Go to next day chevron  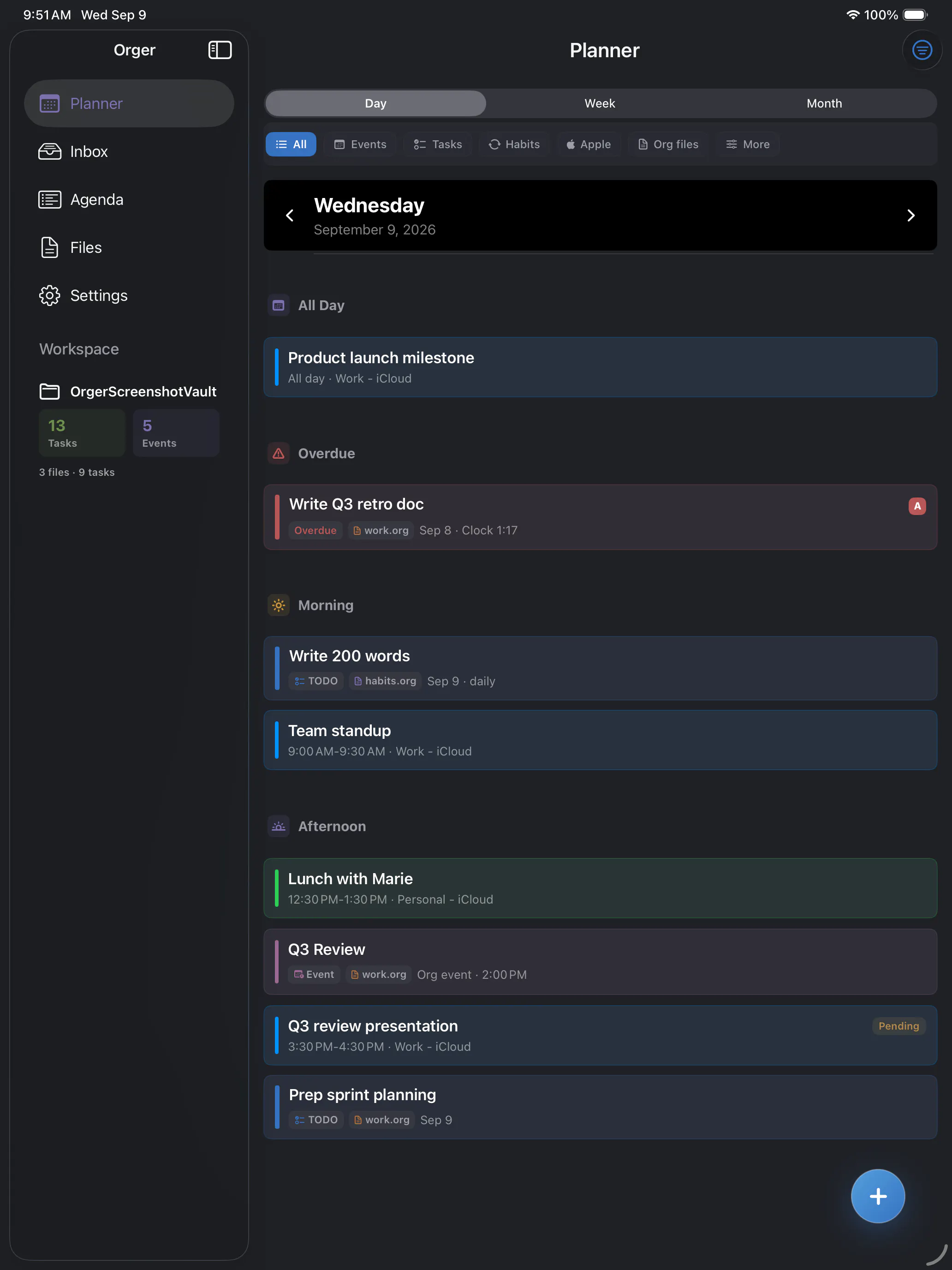[910, 216]
